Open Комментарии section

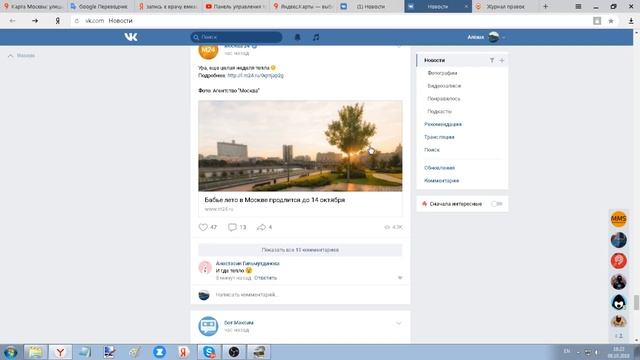441,180
